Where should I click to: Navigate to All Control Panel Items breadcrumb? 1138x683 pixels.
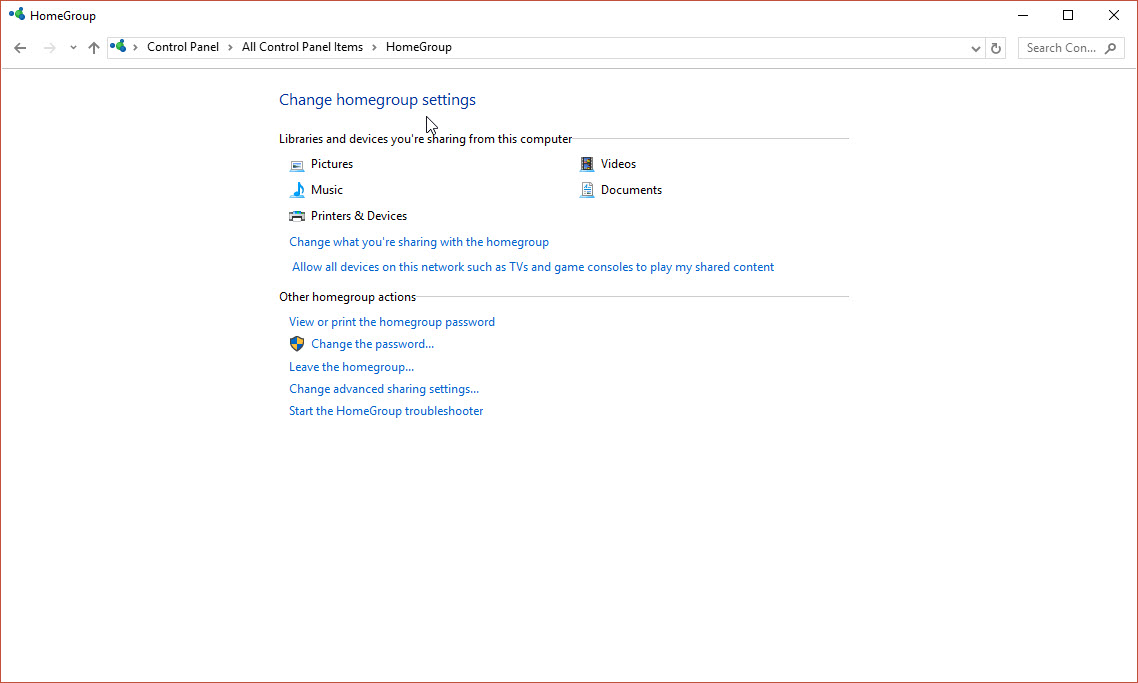302,47
